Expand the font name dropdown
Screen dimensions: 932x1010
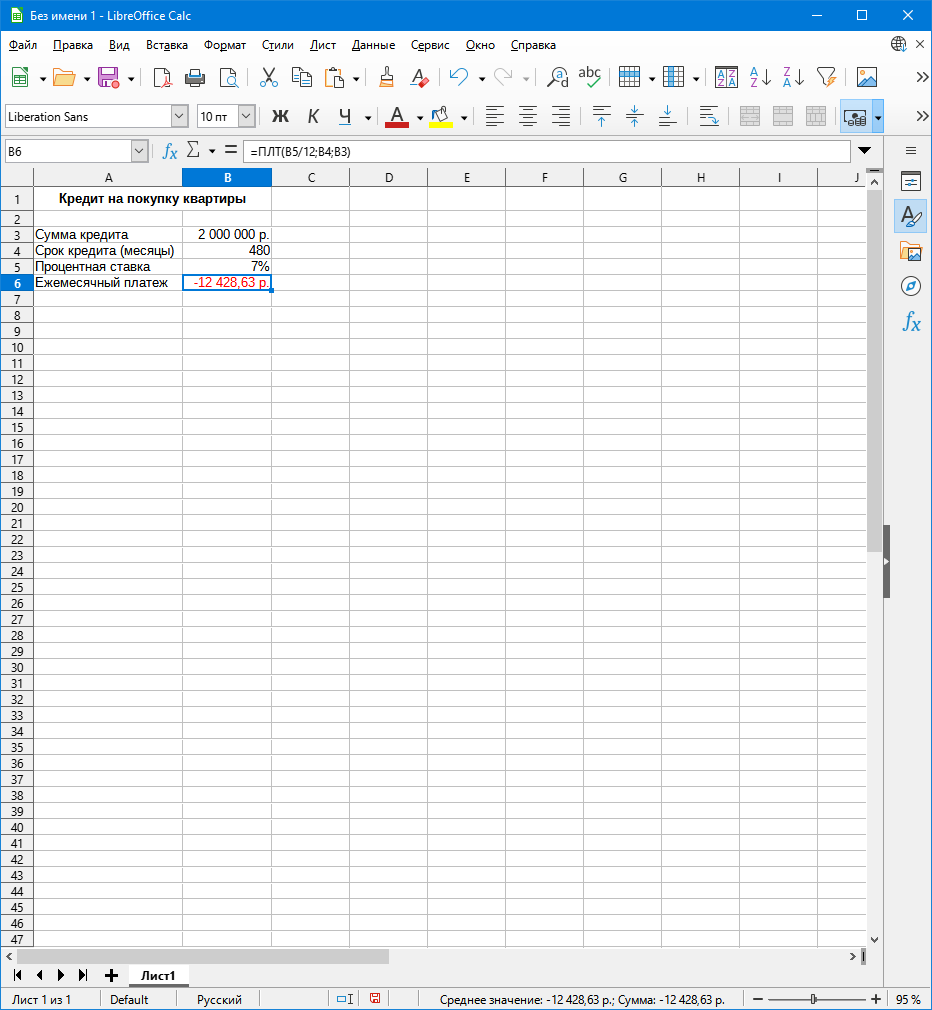coord(179,117)
